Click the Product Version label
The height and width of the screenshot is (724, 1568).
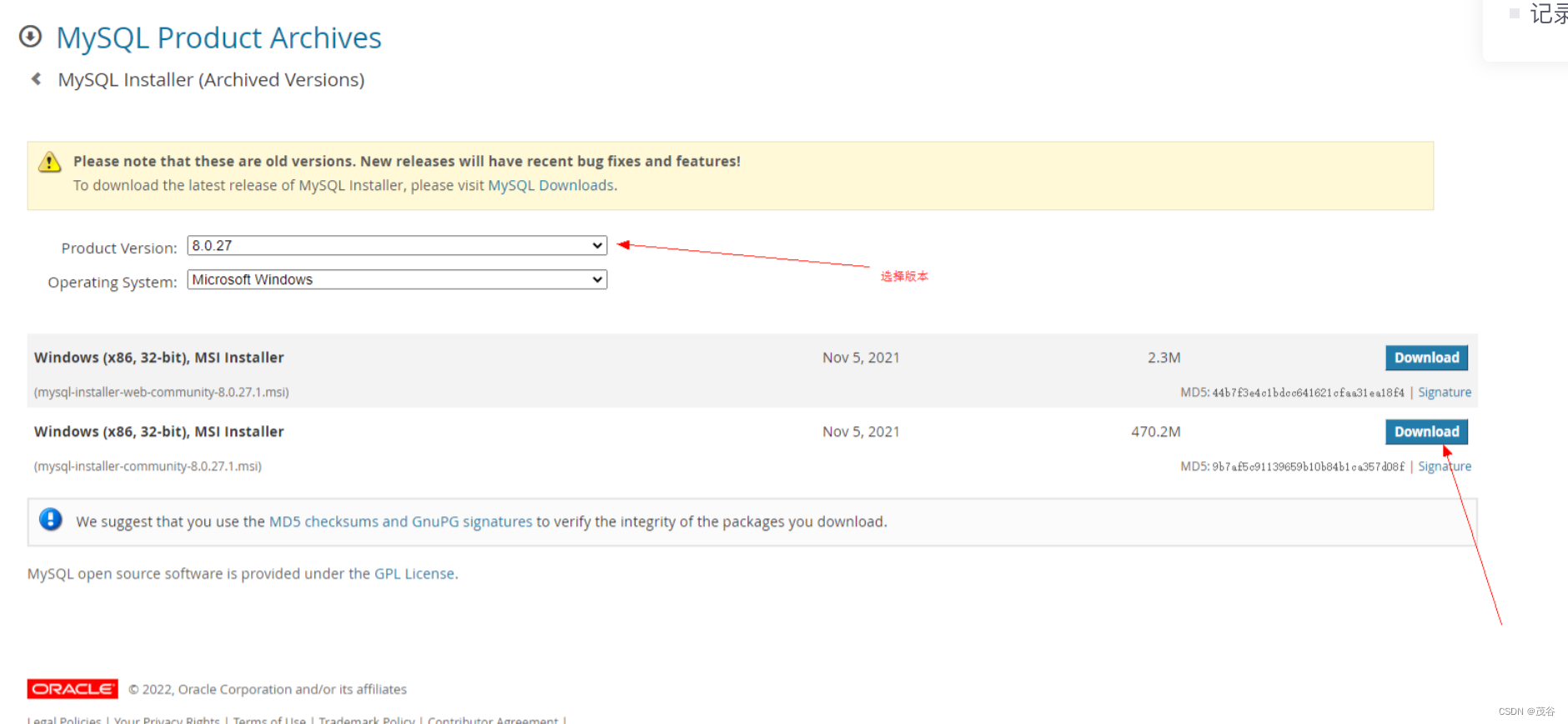pos(119,248)
